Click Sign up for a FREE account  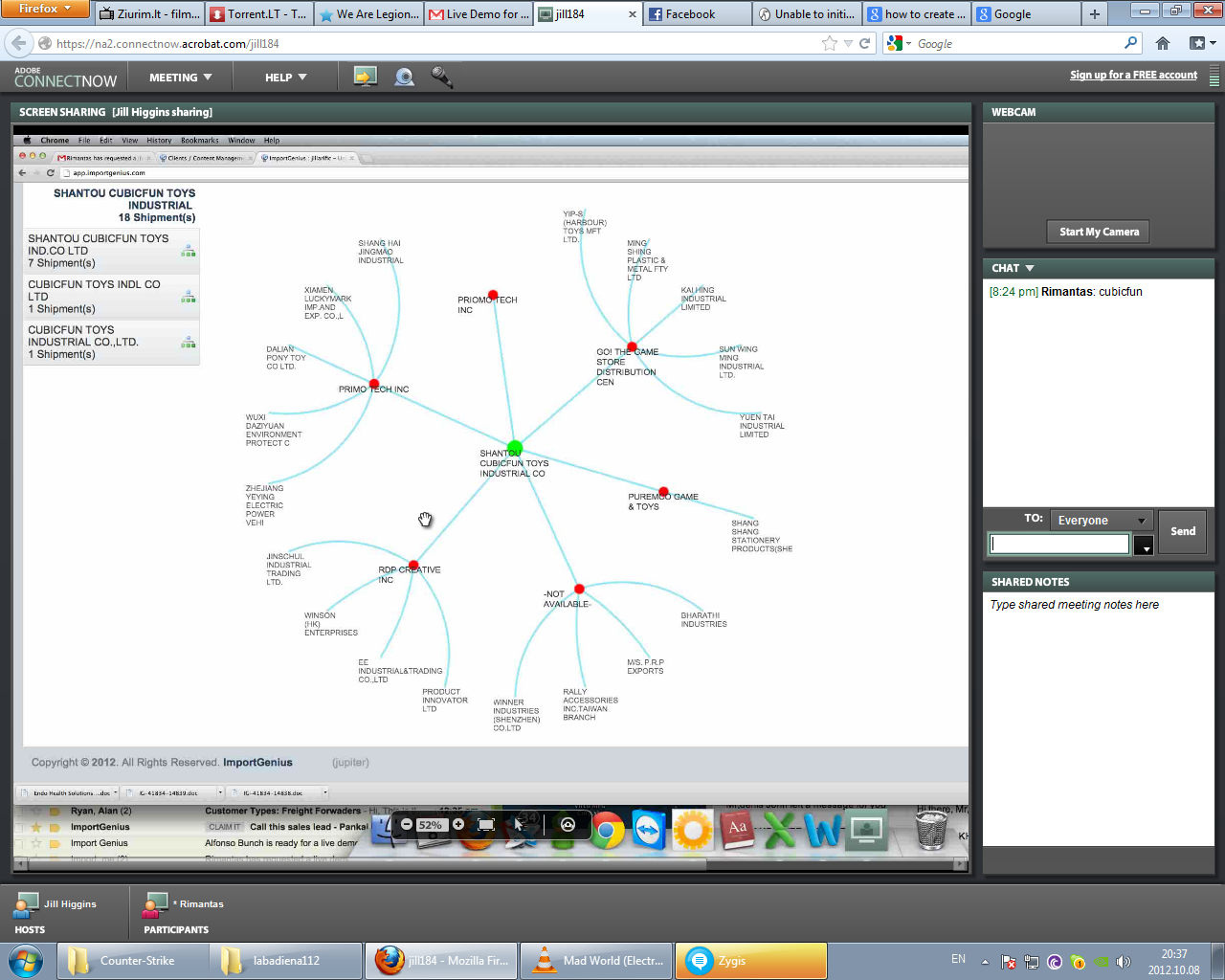[x=1133, y=75]
